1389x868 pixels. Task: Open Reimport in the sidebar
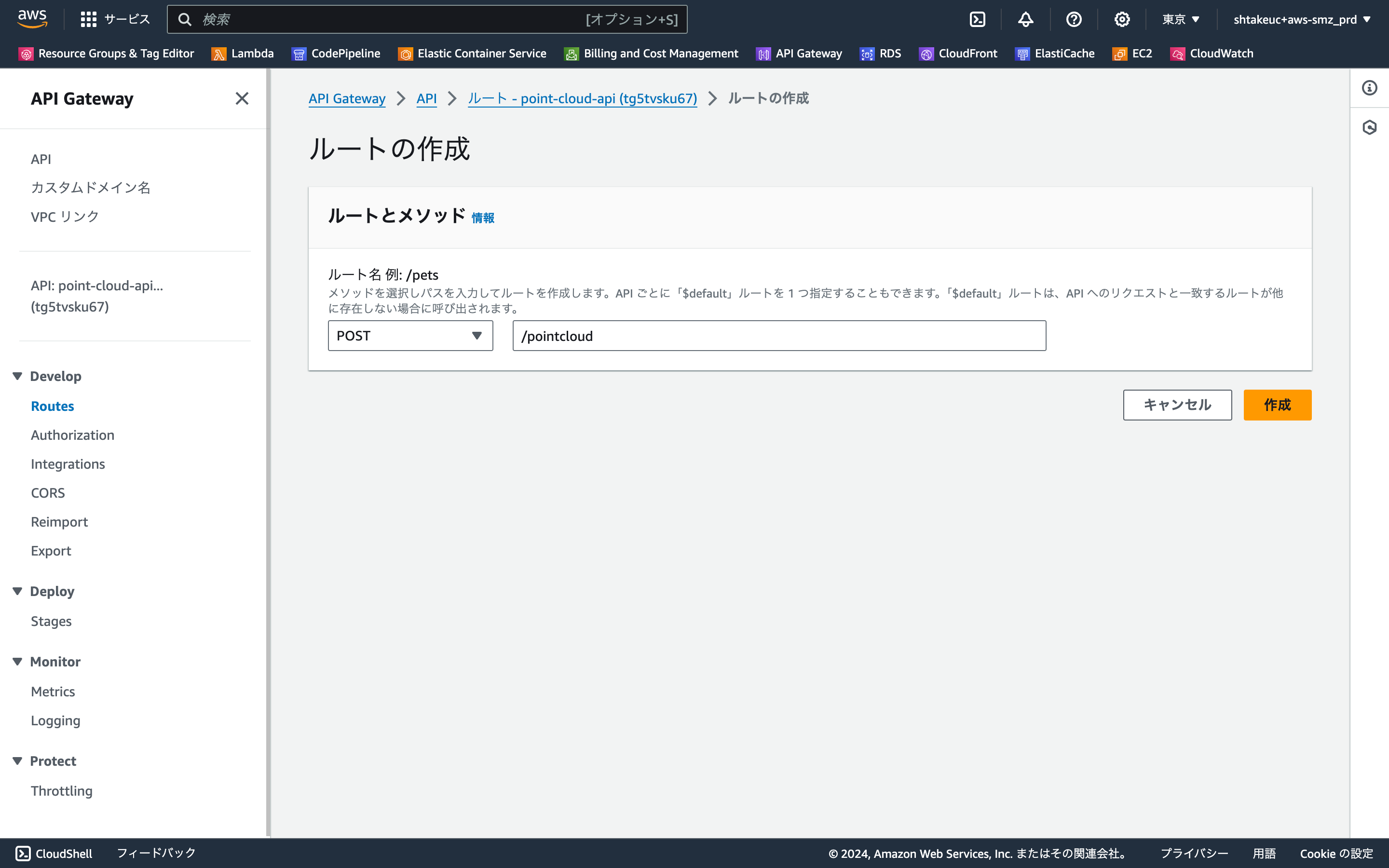pos(59,522)
